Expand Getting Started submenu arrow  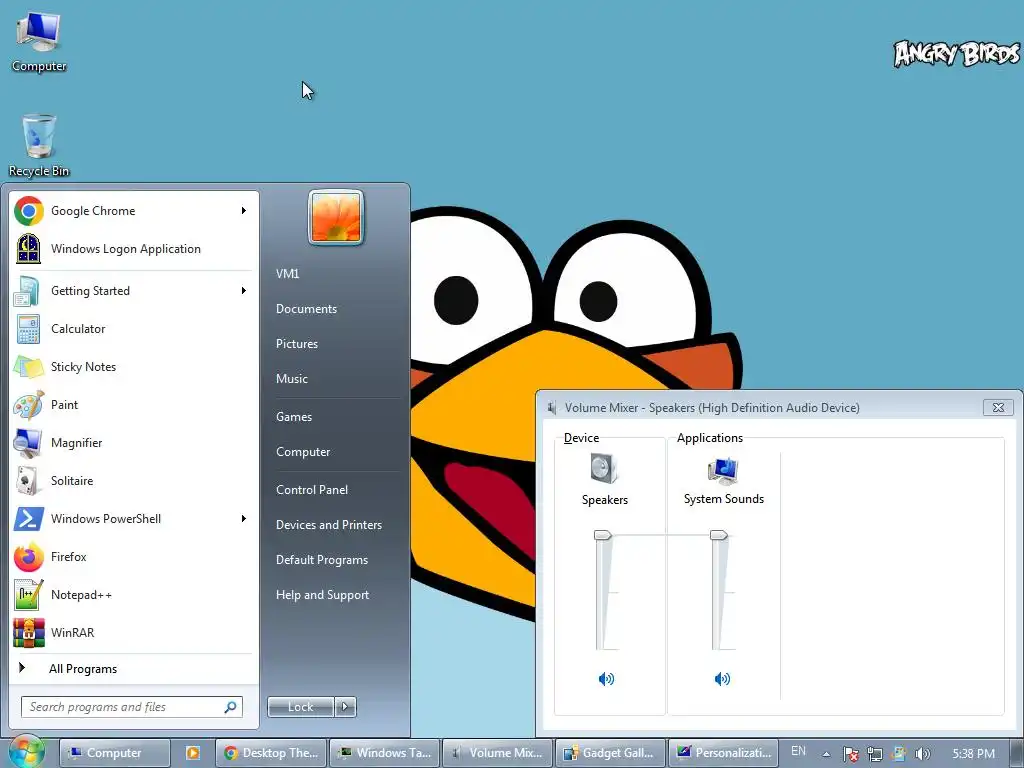[244, 291]
